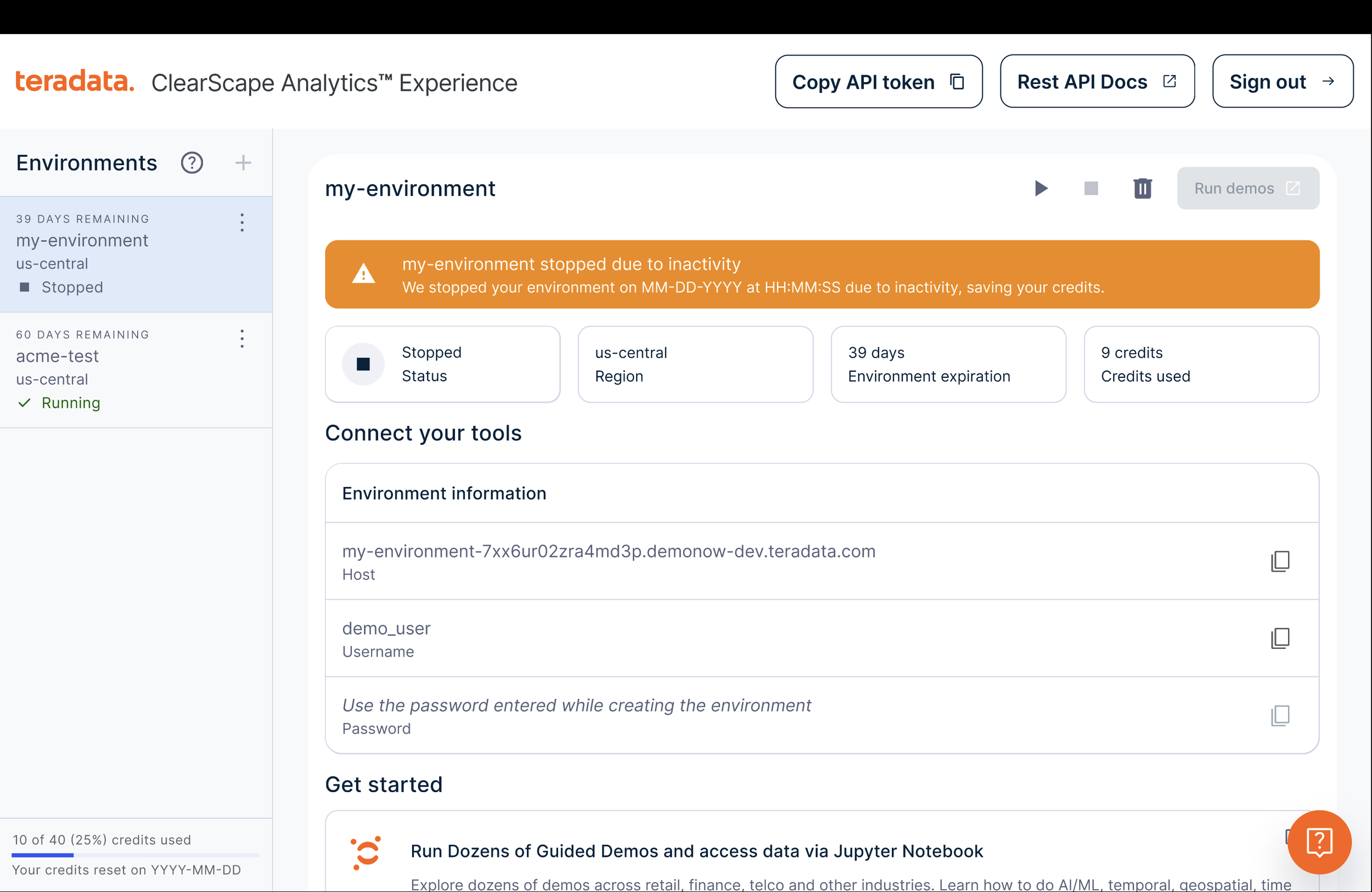Click the ClearScape Analytics Experience title
The width and height of the screenshot is (1372, 892).
(x=334, y=82)
